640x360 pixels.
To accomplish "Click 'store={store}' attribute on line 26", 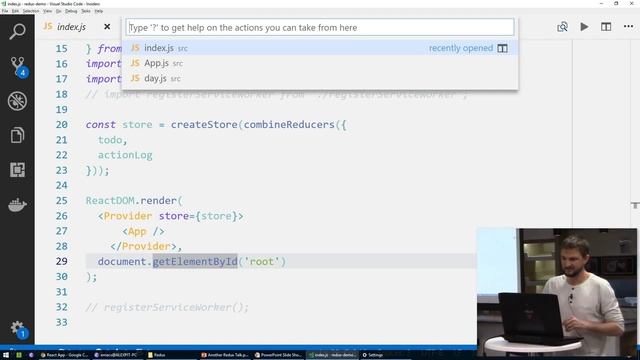I will click(198, 216).
